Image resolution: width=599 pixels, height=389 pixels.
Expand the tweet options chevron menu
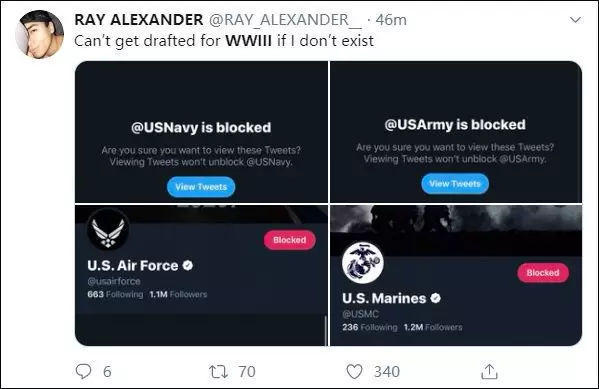[576, 19]
